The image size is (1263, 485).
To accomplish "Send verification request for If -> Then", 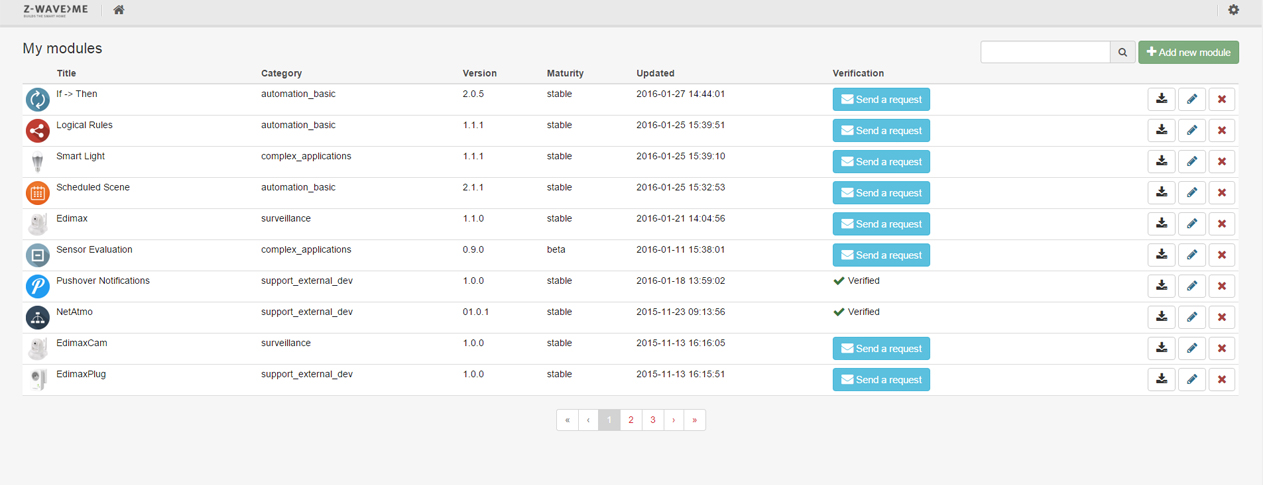I will (x=881, y=99).
